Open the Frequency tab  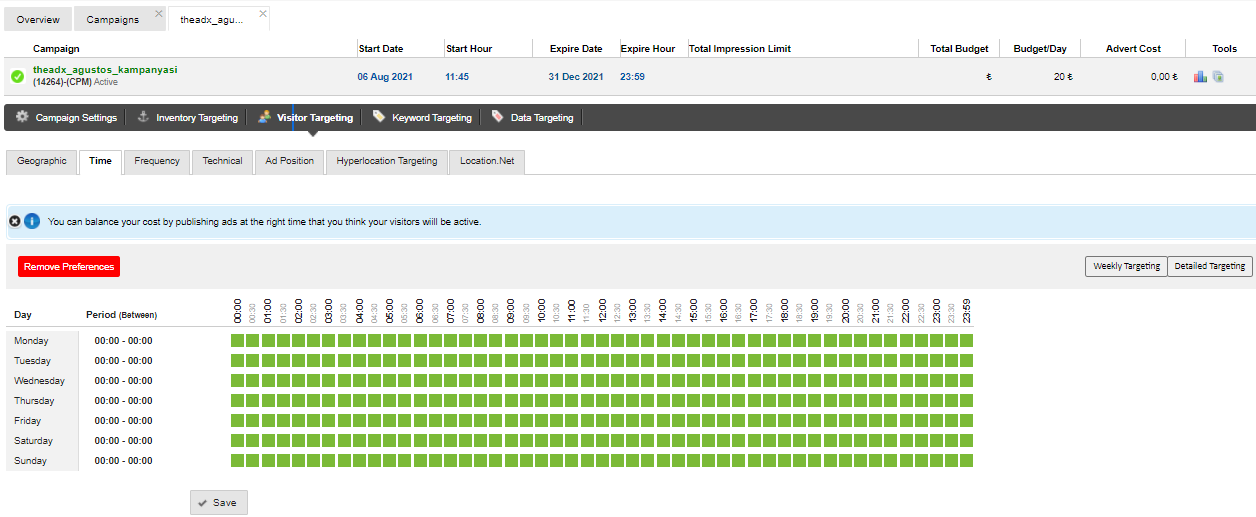(x=157, y=161)
